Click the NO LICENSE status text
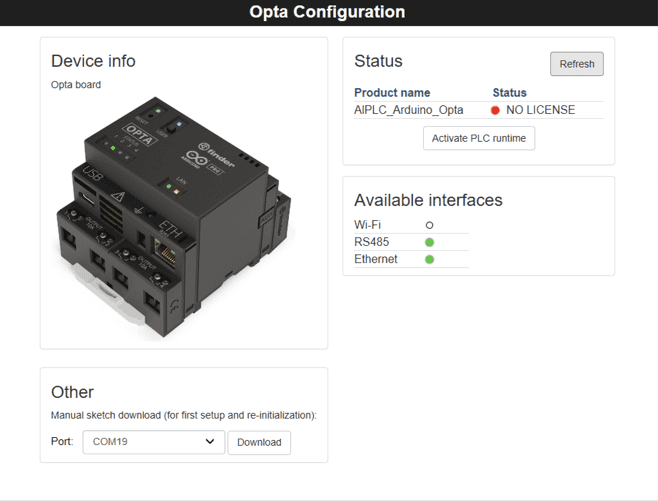This screenshot has height=501, width=658. [540, 110]
